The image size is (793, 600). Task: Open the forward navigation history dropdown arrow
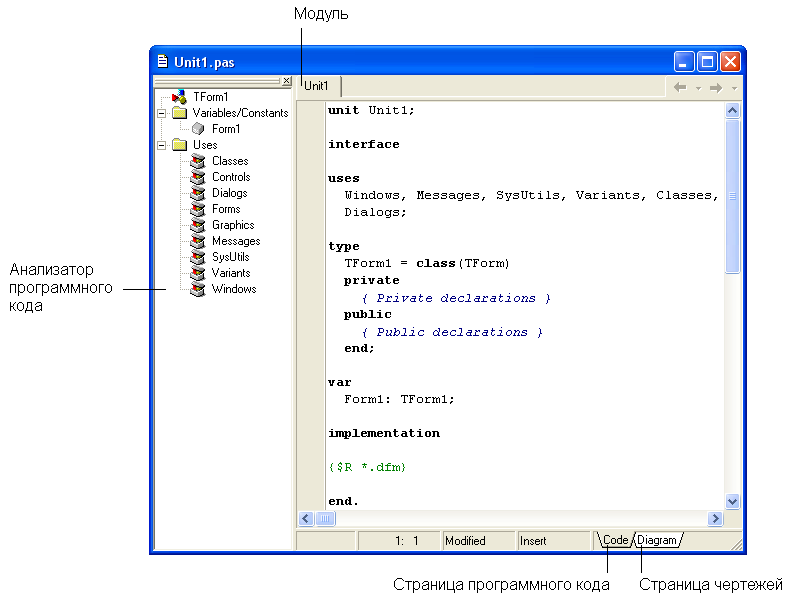(x=734, y=88)
